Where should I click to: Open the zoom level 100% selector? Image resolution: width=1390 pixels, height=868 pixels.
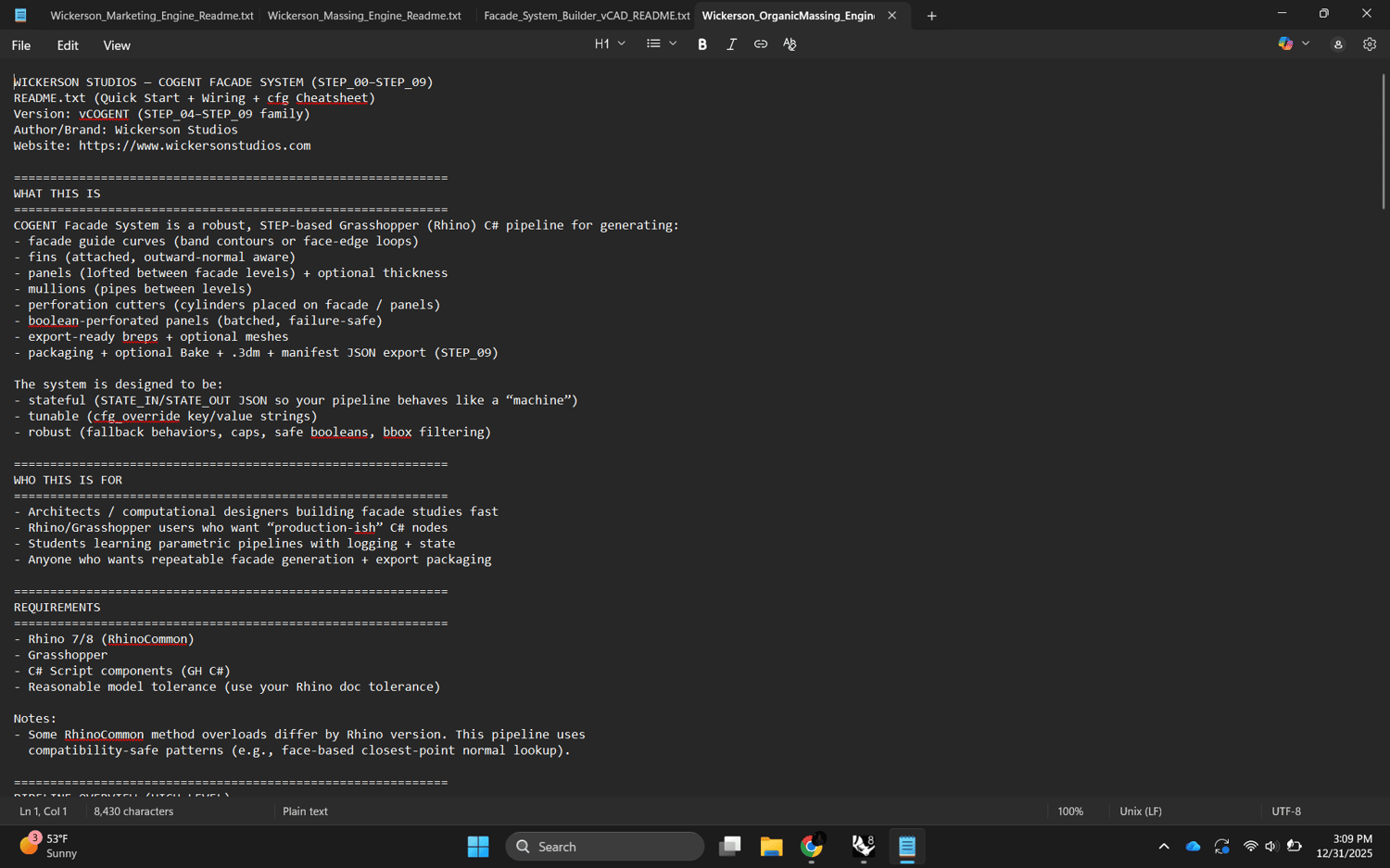coord(1070,811)
